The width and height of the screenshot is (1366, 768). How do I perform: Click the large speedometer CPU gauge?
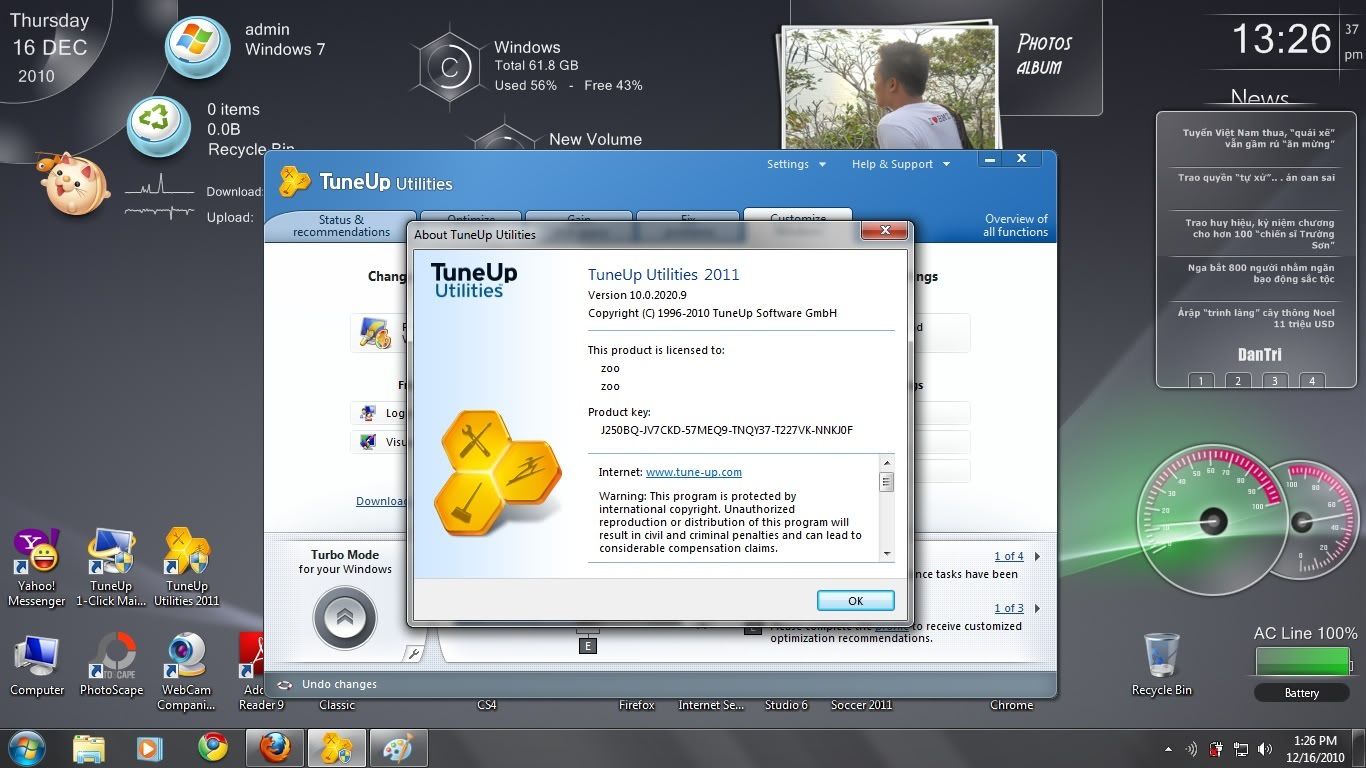click(x=1213, y=521)
